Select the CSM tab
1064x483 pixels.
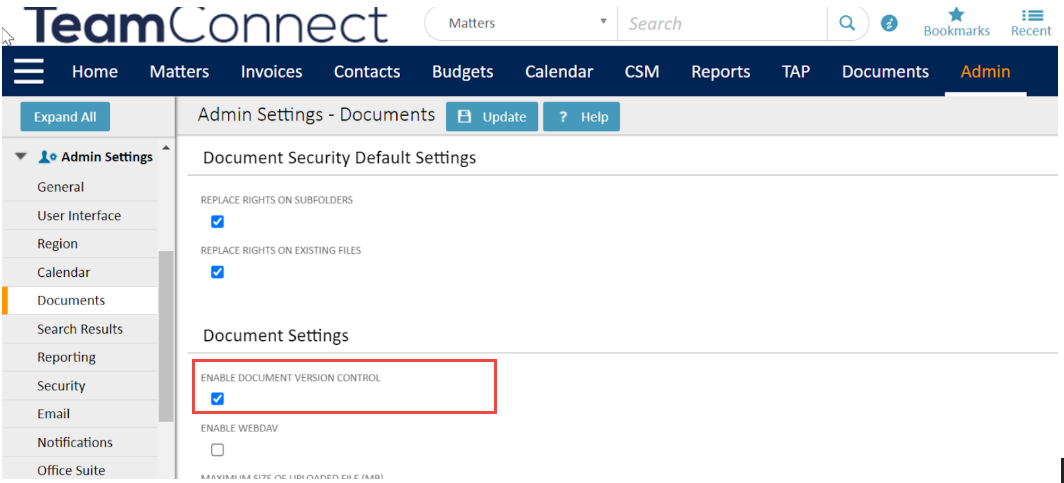(x=642, y=72)
